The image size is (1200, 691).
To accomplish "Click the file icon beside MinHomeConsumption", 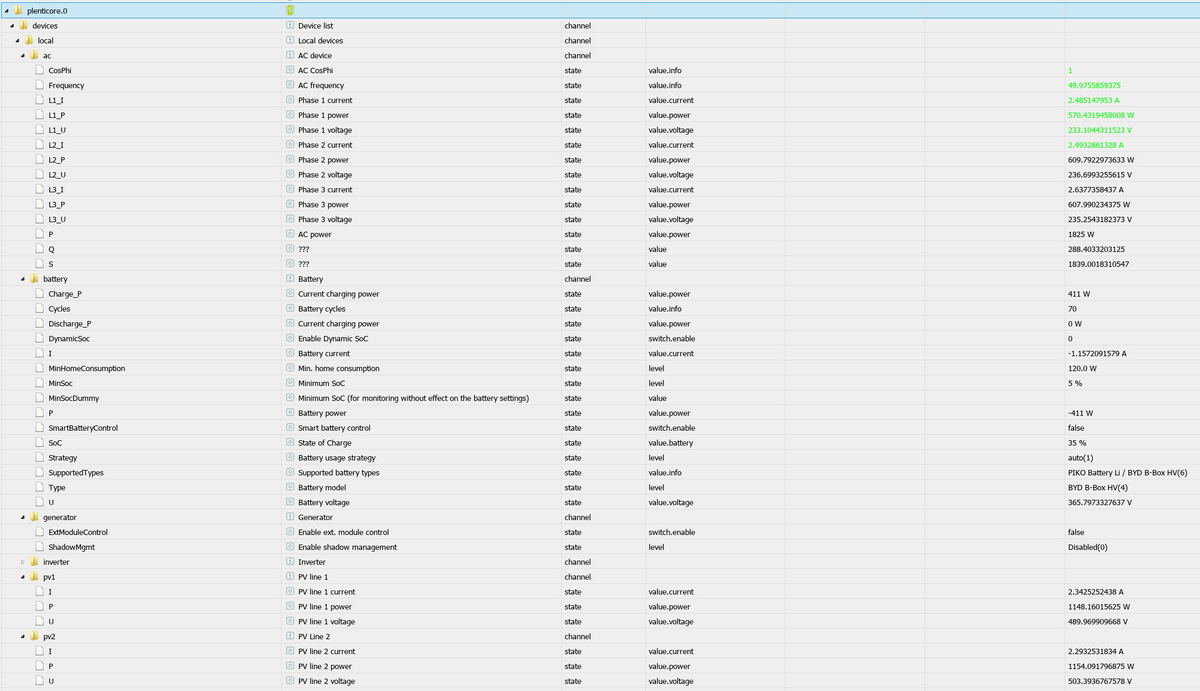I will (39, 368).
